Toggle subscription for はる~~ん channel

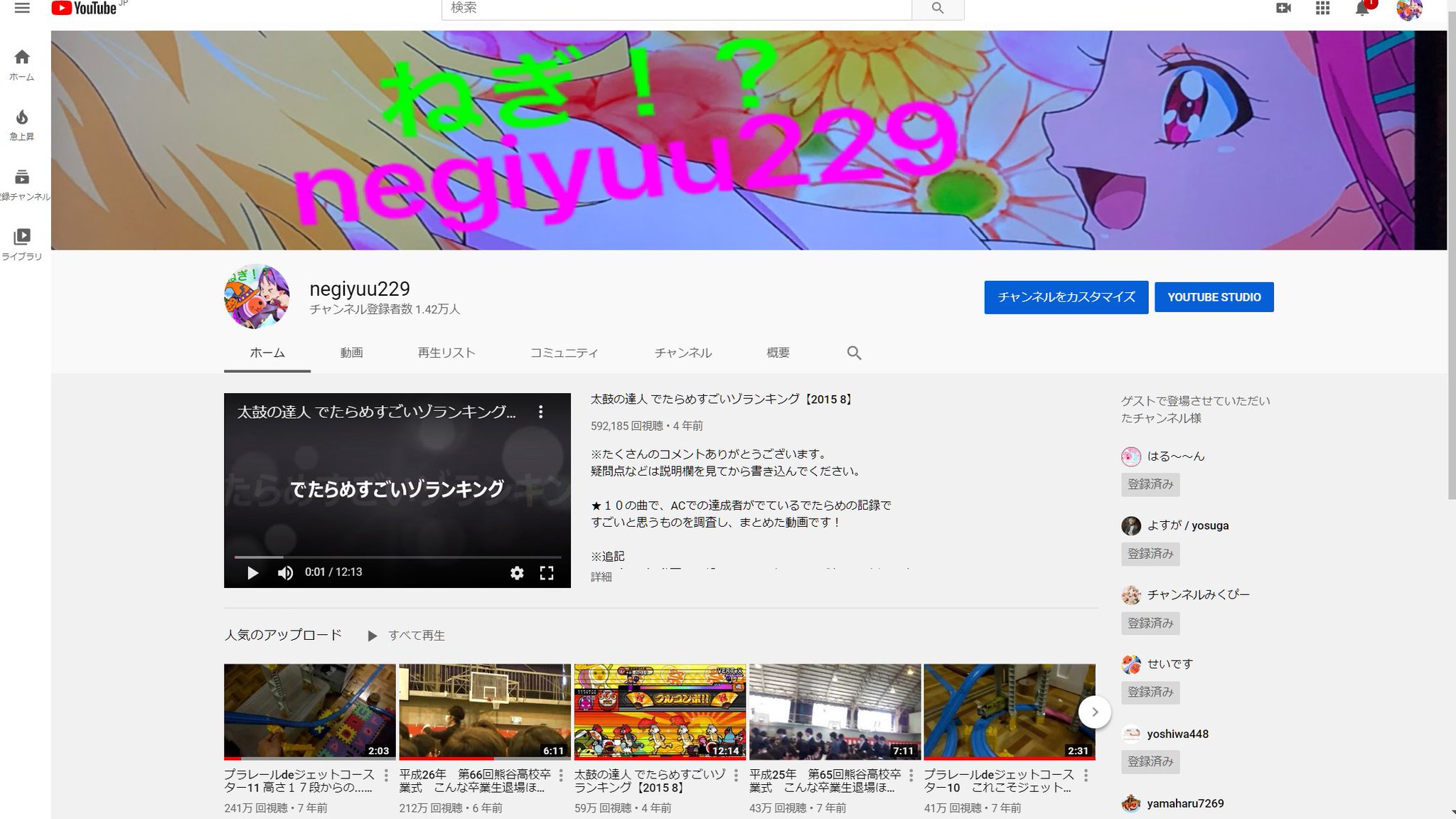[1150, 484]
